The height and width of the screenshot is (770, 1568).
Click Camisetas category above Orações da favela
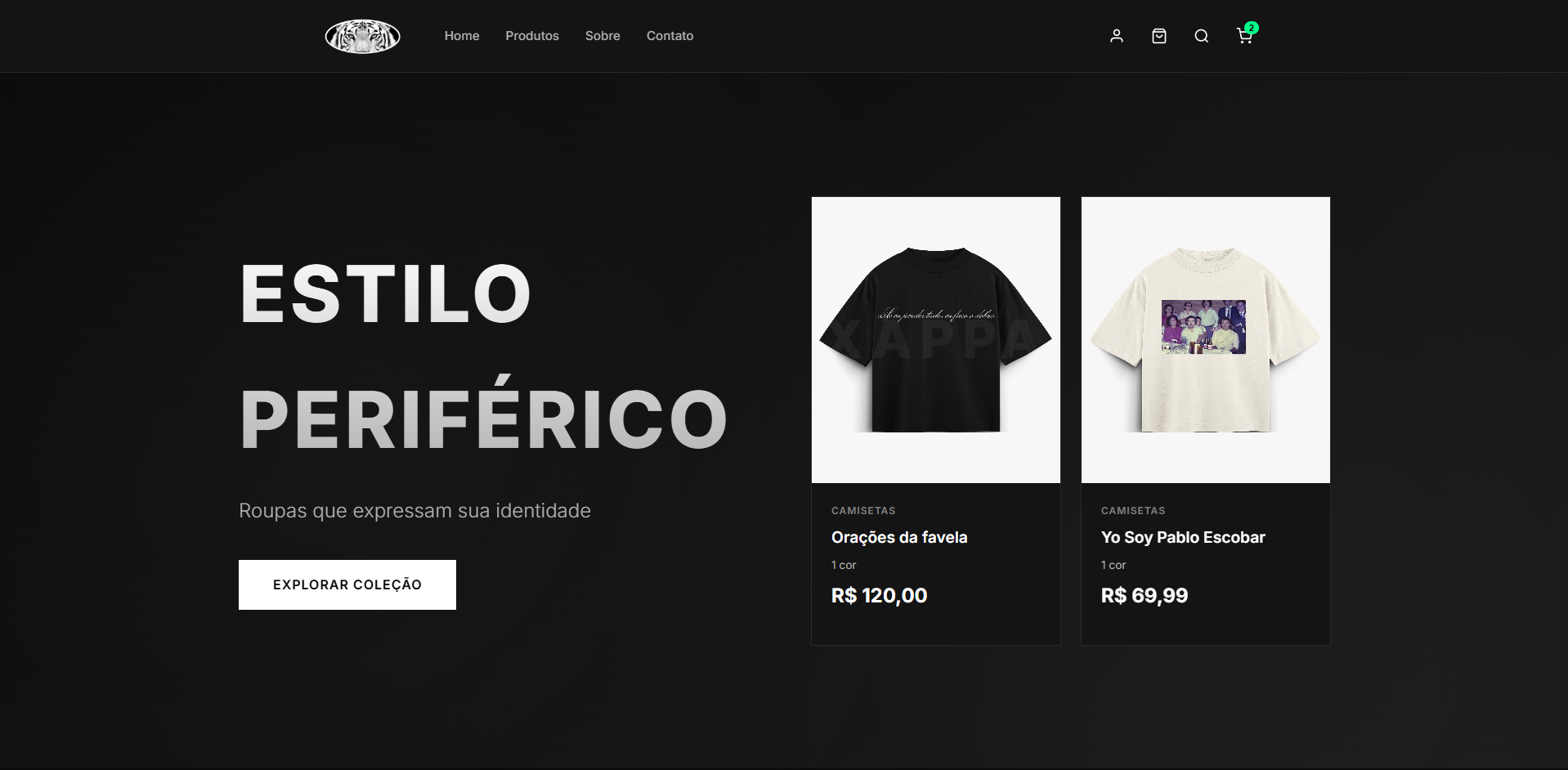pyautogui.click(x=863, y=510)
